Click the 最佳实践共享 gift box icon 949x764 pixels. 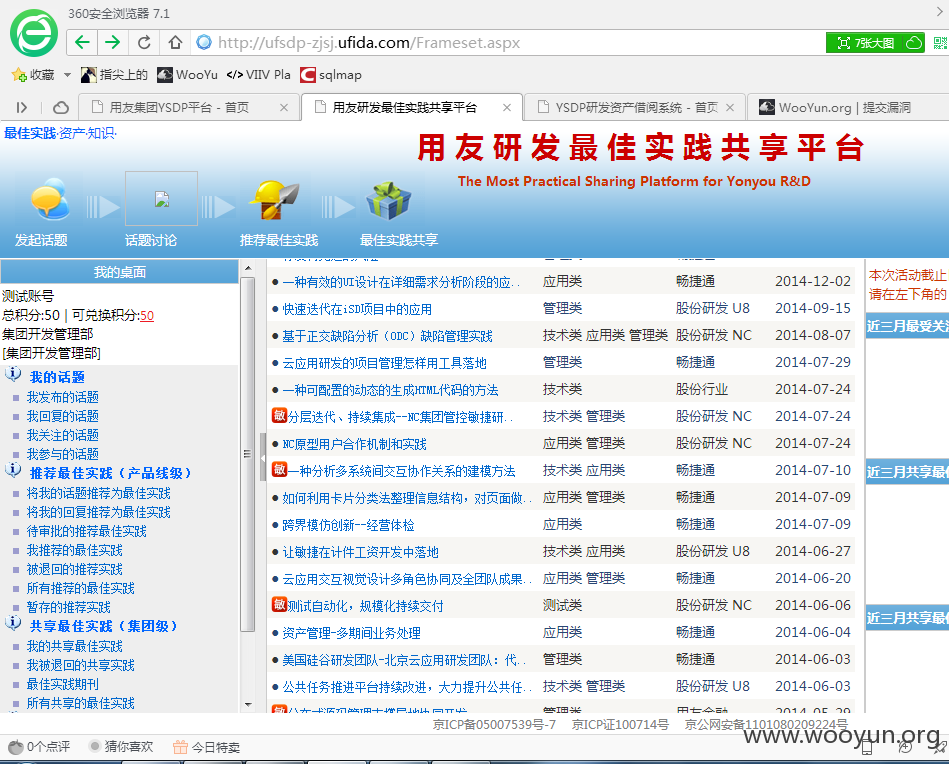pyautogui.click(x=388, y=201)
